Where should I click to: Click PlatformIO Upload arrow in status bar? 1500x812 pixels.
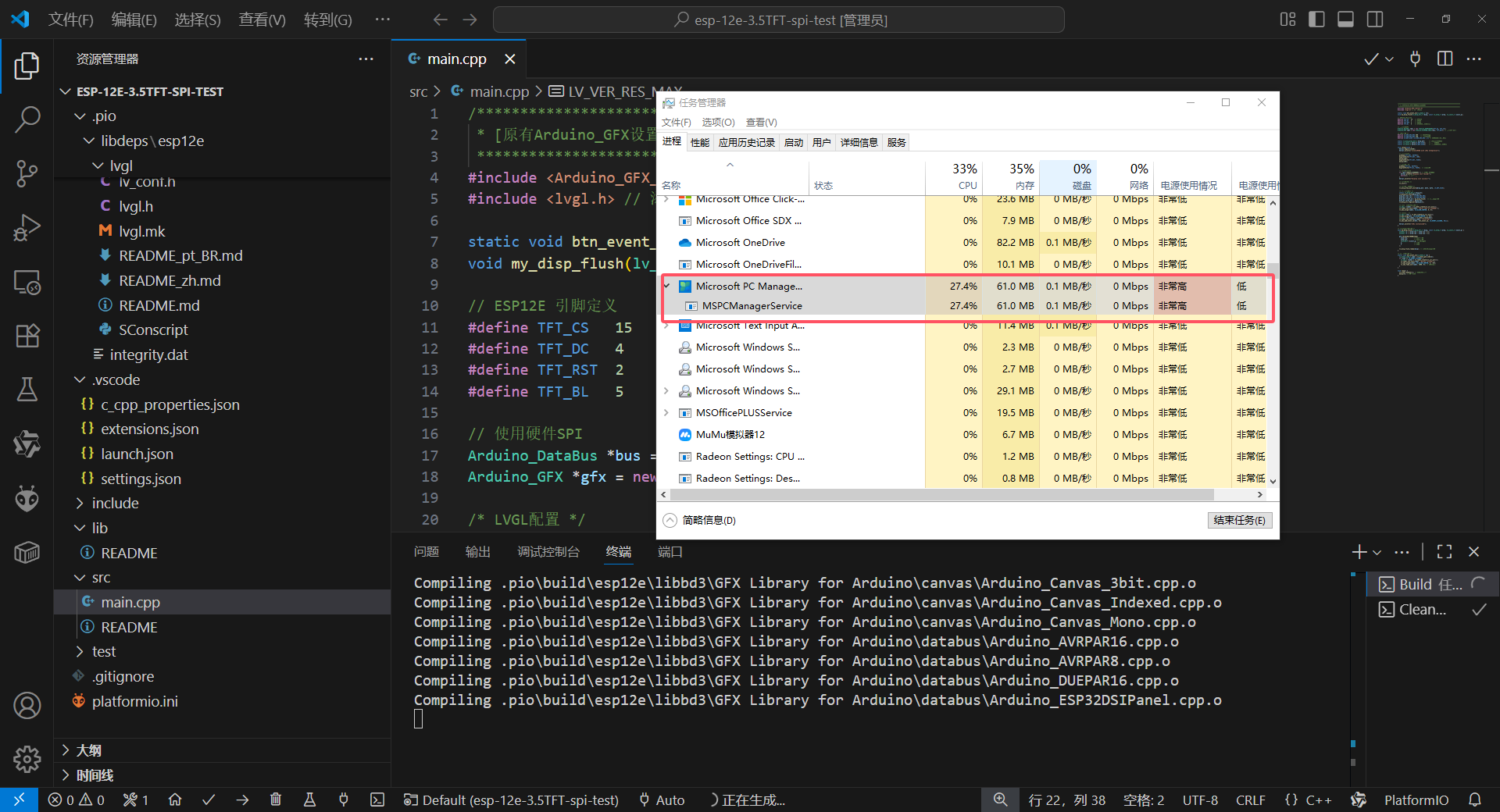(242, 800)
